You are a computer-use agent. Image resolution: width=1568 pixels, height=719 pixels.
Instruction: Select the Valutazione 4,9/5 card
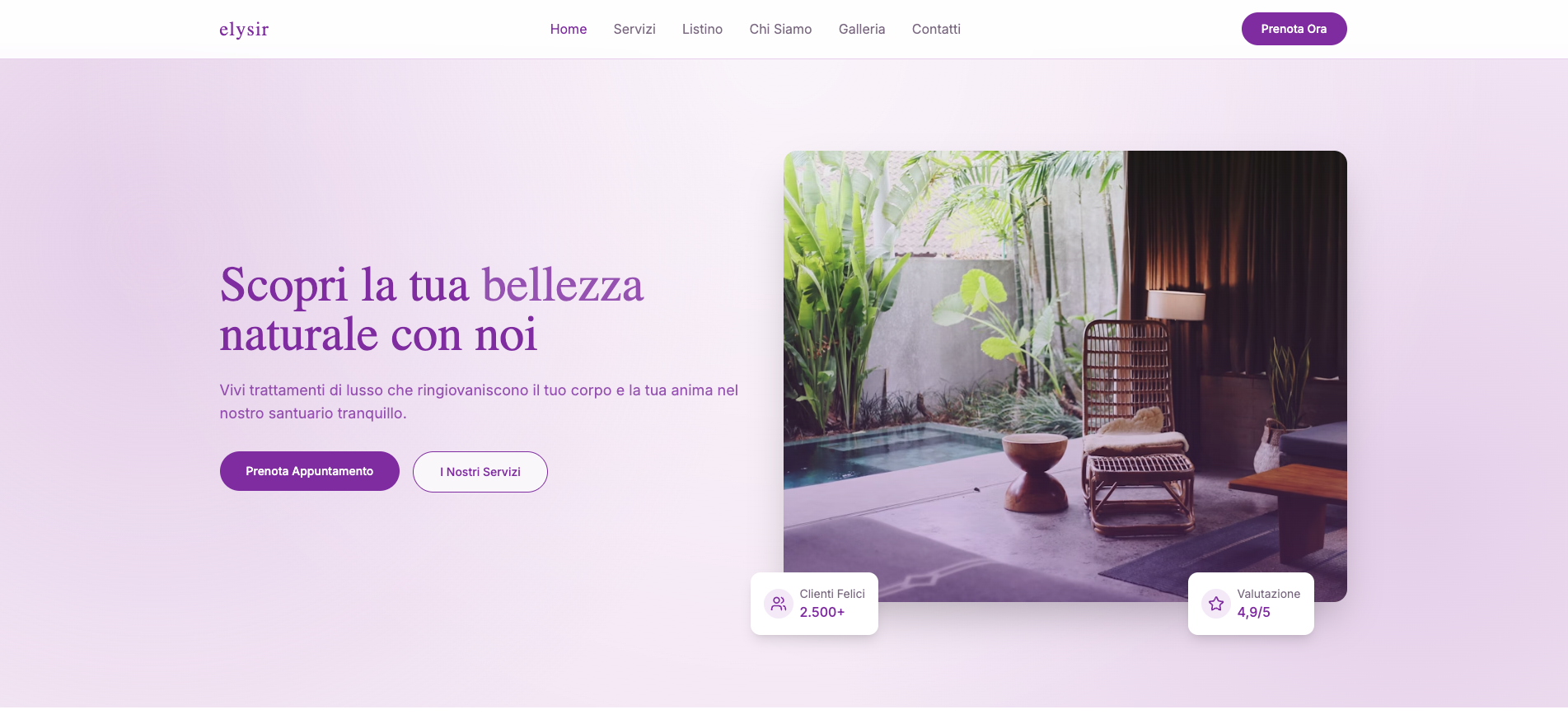[1251, 604]
